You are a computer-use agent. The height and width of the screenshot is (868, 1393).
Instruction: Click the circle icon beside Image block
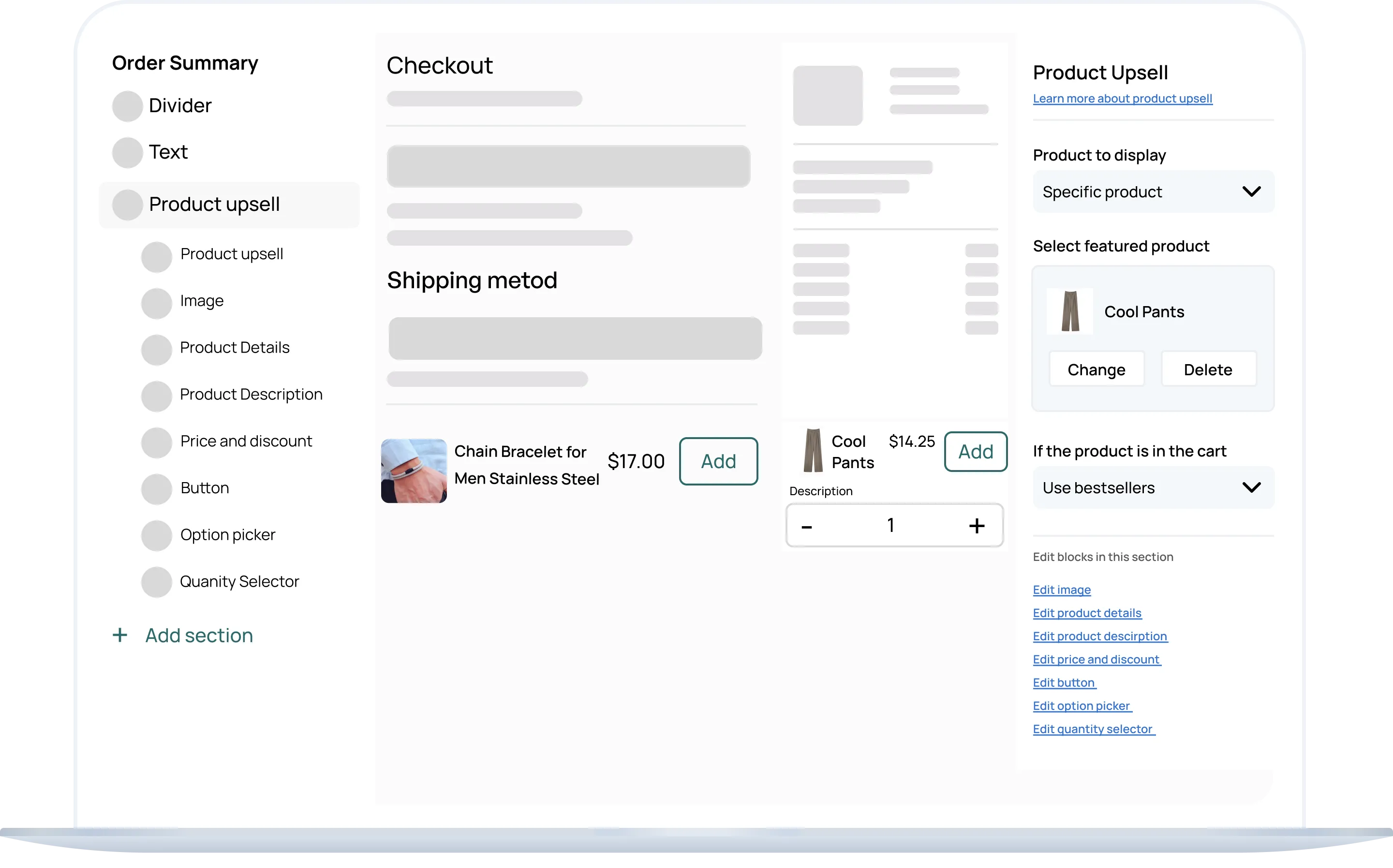156,303
